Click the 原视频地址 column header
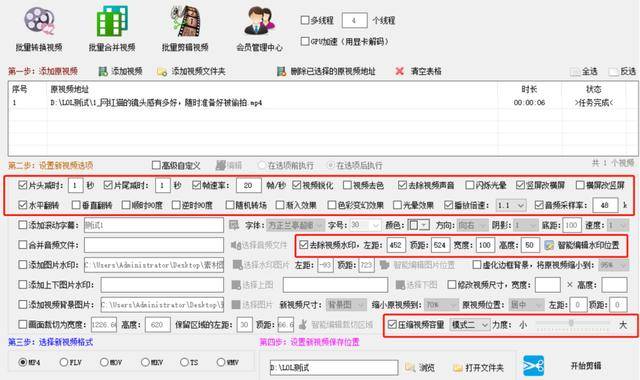This screenshot has width=640, height=380. coord(70,89)
